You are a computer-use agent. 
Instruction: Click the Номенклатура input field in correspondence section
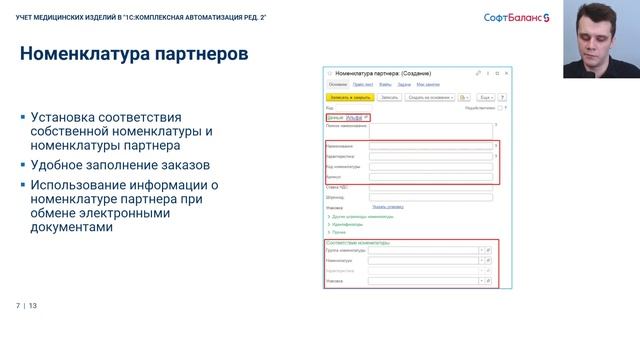[423, 260]
